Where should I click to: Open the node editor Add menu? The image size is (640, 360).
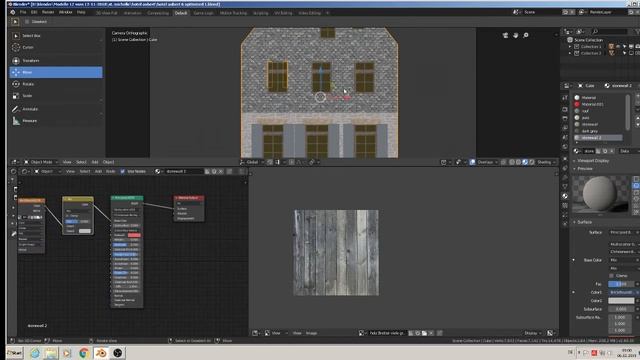pos(98,171)
